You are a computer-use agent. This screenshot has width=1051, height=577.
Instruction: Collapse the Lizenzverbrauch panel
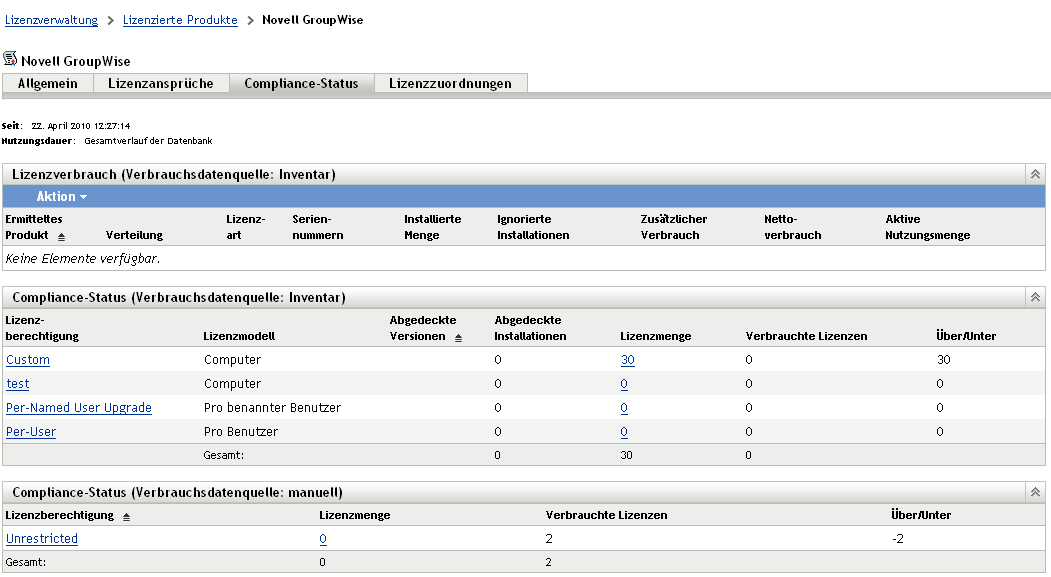tap(1036, 174)
